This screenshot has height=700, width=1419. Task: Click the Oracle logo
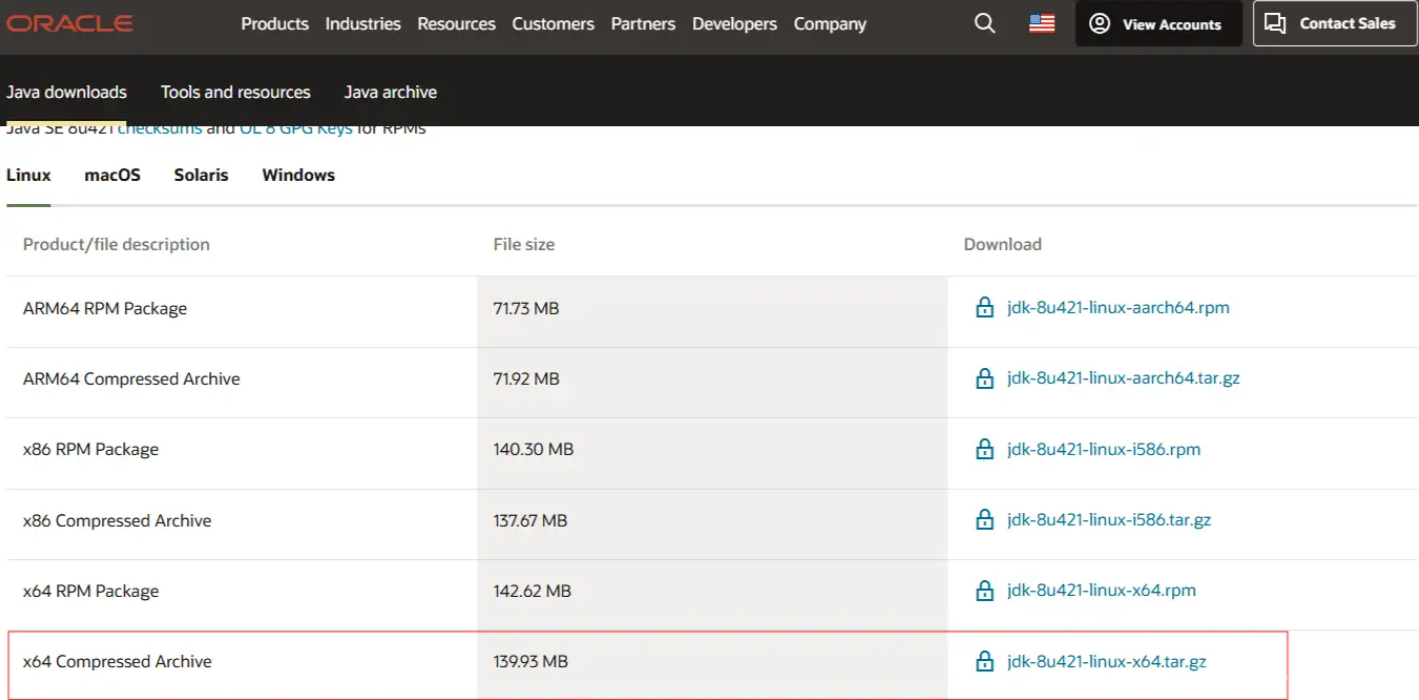click(70, 23)
